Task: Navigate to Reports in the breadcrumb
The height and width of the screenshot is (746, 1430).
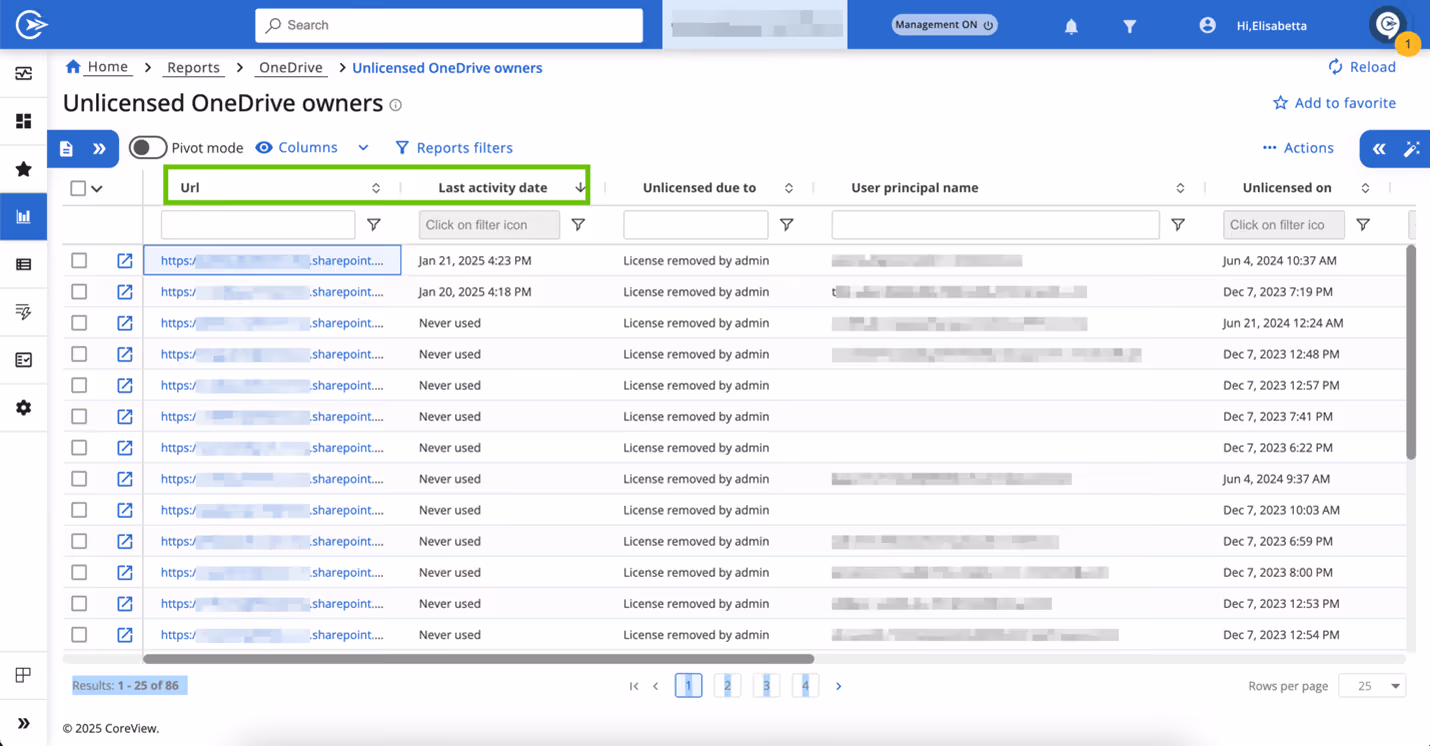Action: coord(193,66)
